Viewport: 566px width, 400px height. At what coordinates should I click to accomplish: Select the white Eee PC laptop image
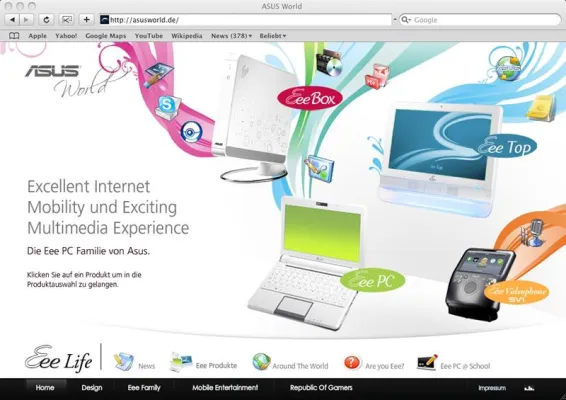pyautogui.click(x=307, y=264)
